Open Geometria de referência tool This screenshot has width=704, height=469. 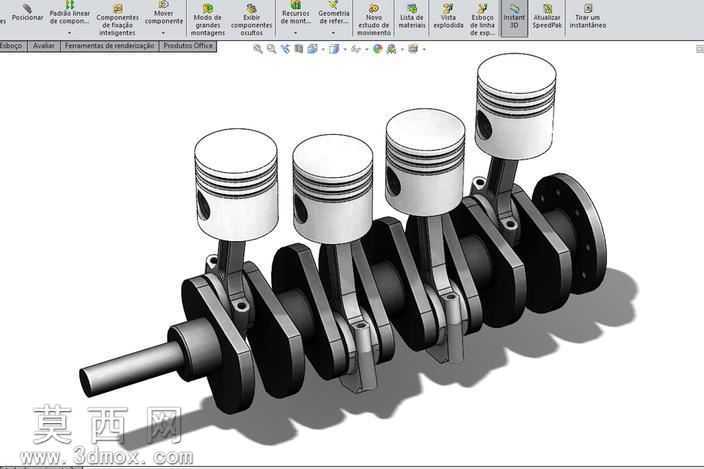(x=334, y=13)
